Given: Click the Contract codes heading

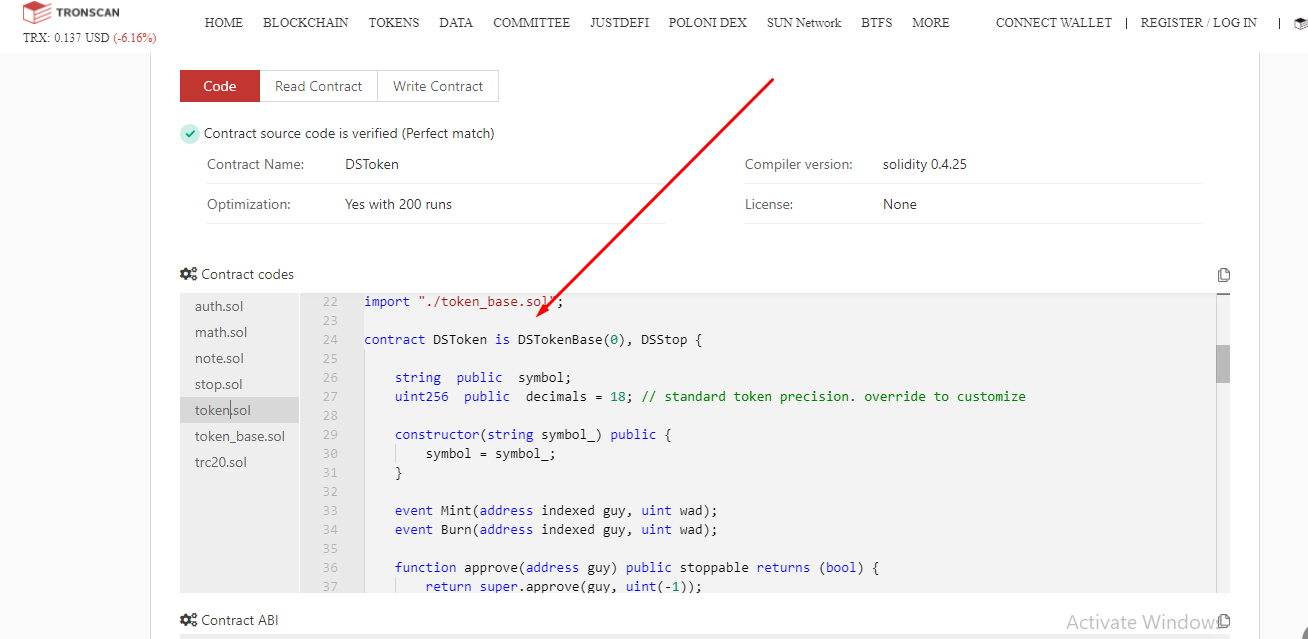Looking at the screenshot, I should [x=248, y=274].
